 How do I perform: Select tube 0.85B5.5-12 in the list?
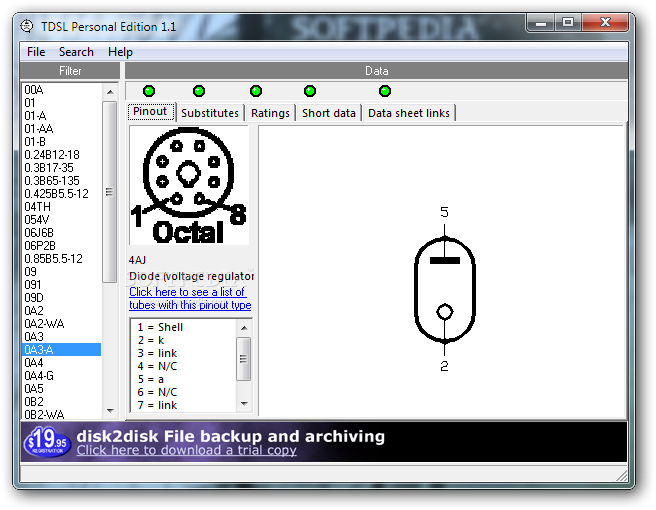[x=62, y=259]
